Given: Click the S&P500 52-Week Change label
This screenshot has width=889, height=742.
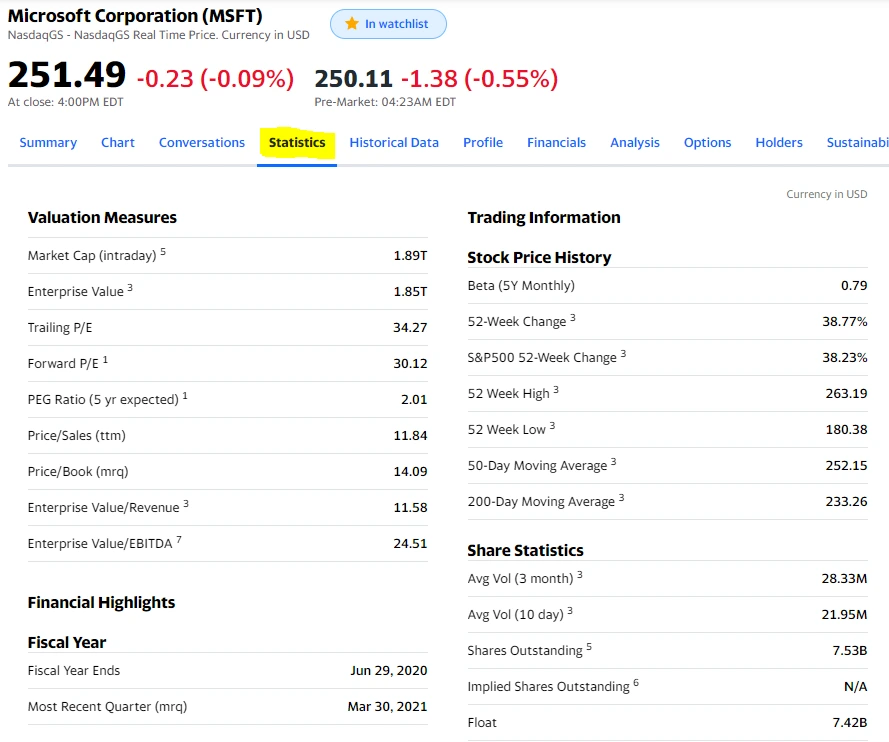Looking at the screenshot, I should [541, 358].
